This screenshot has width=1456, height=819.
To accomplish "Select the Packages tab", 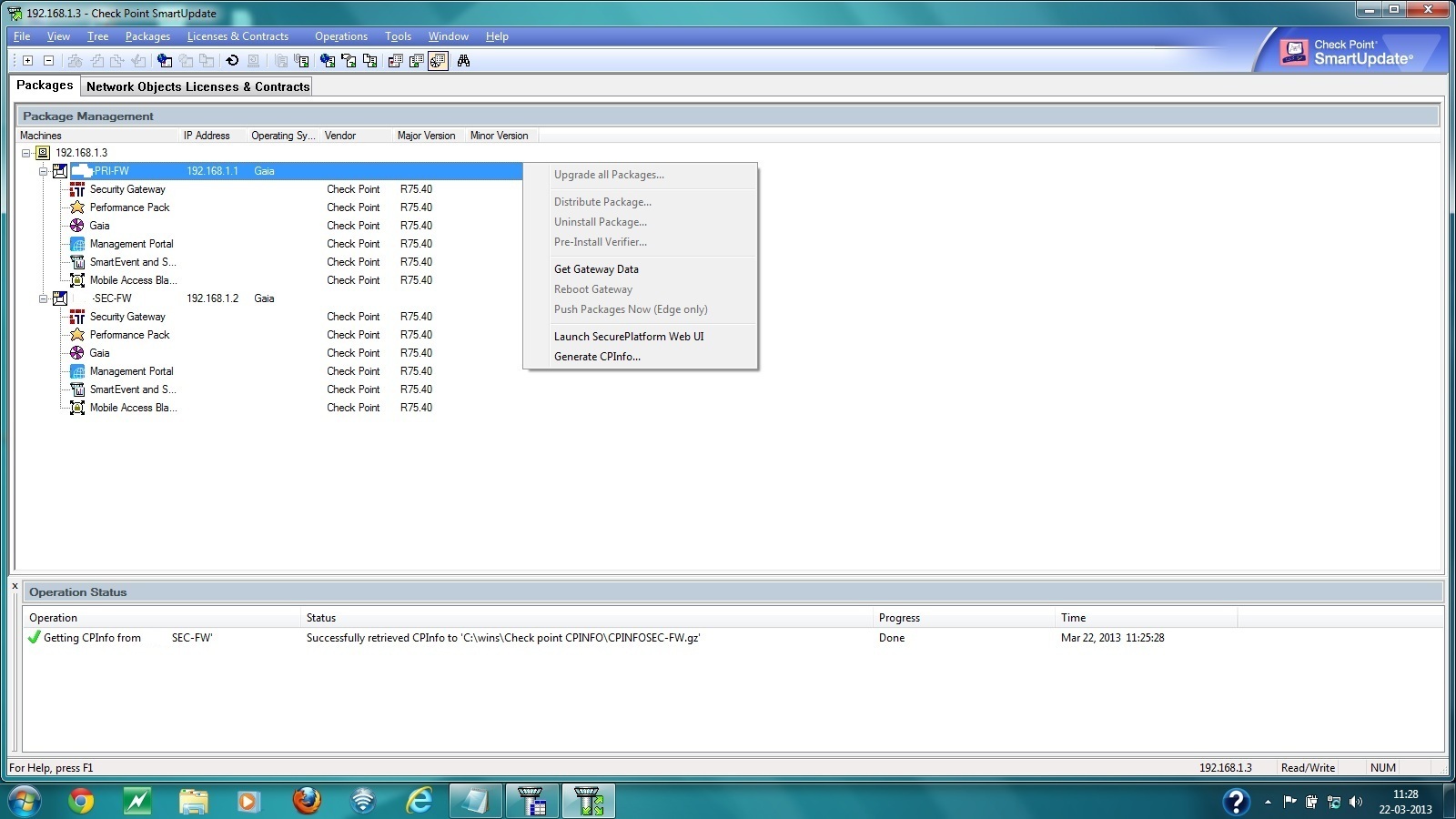I will 45,85.
